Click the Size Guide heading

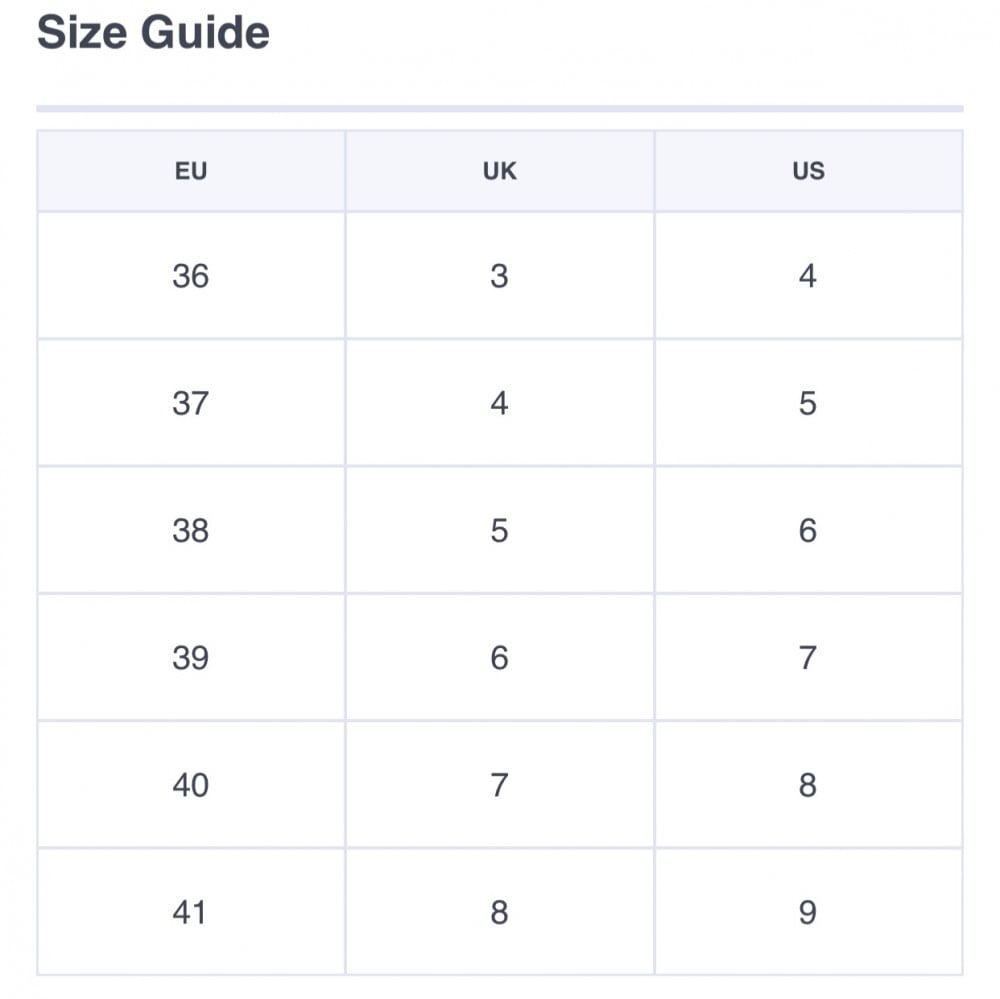click(153, 32)
